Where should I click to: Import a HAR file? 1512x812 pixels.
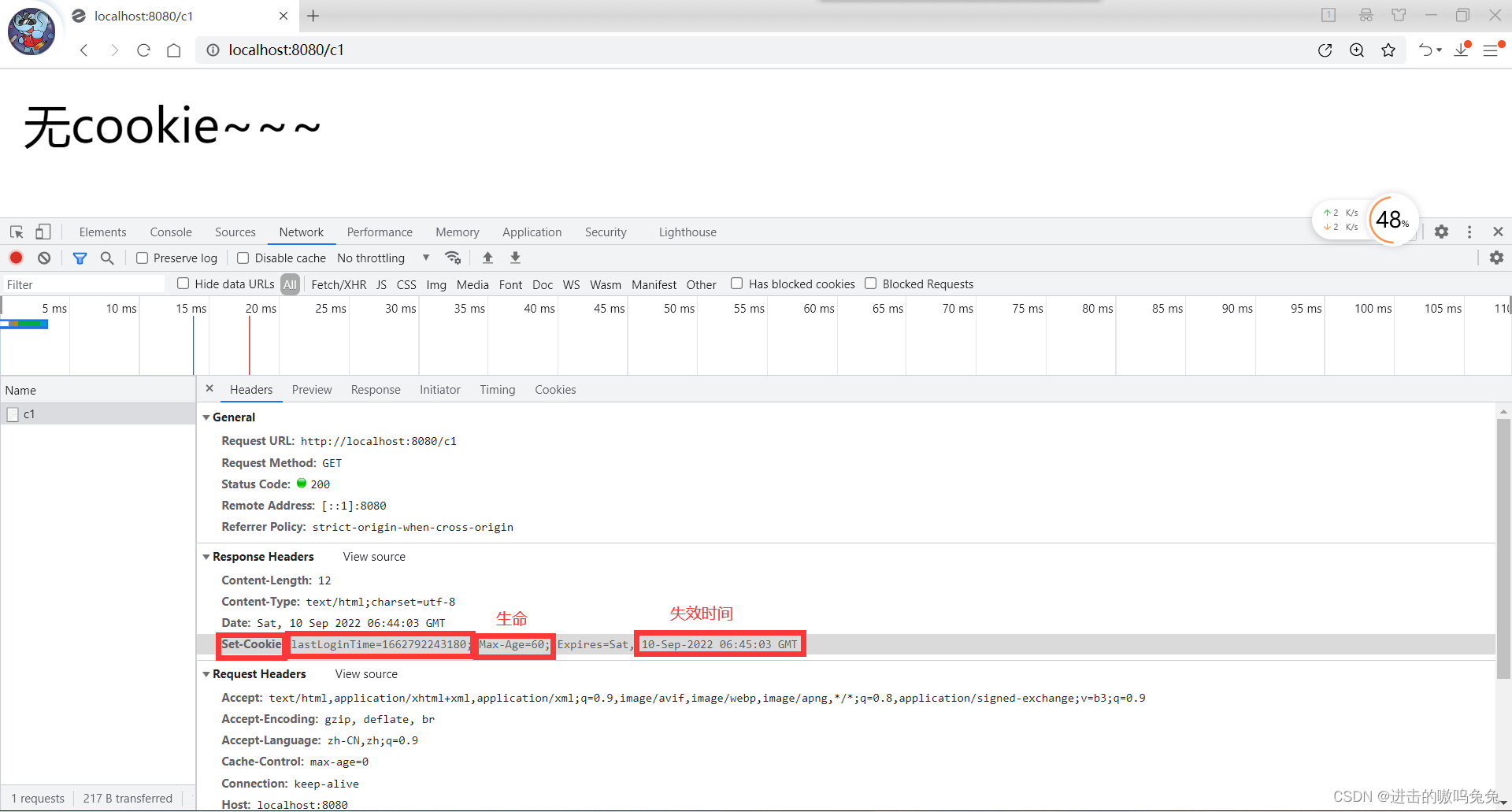(487, 258)
